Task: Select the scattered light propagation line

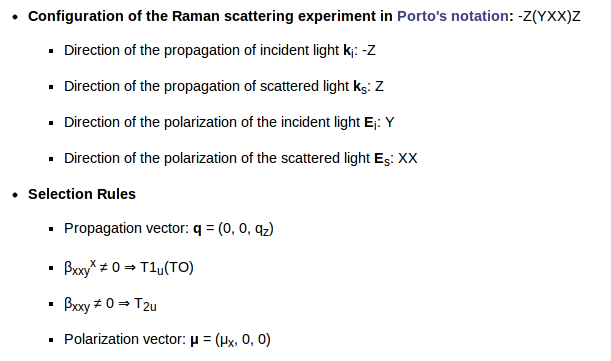Action: click(x=224, y=87)
